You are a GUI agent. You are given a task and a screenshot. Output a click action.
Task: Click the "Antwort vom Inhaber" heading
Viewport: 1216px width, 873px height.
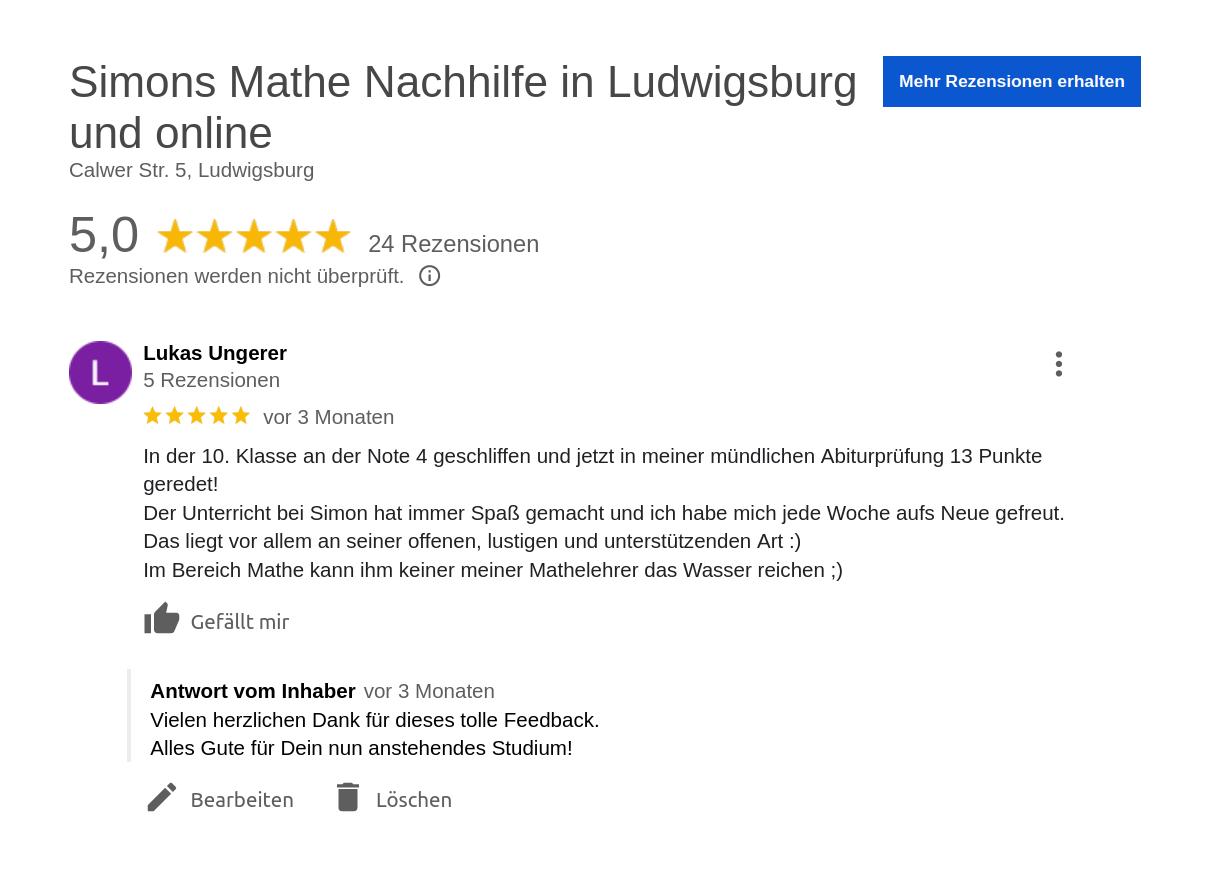253,691
